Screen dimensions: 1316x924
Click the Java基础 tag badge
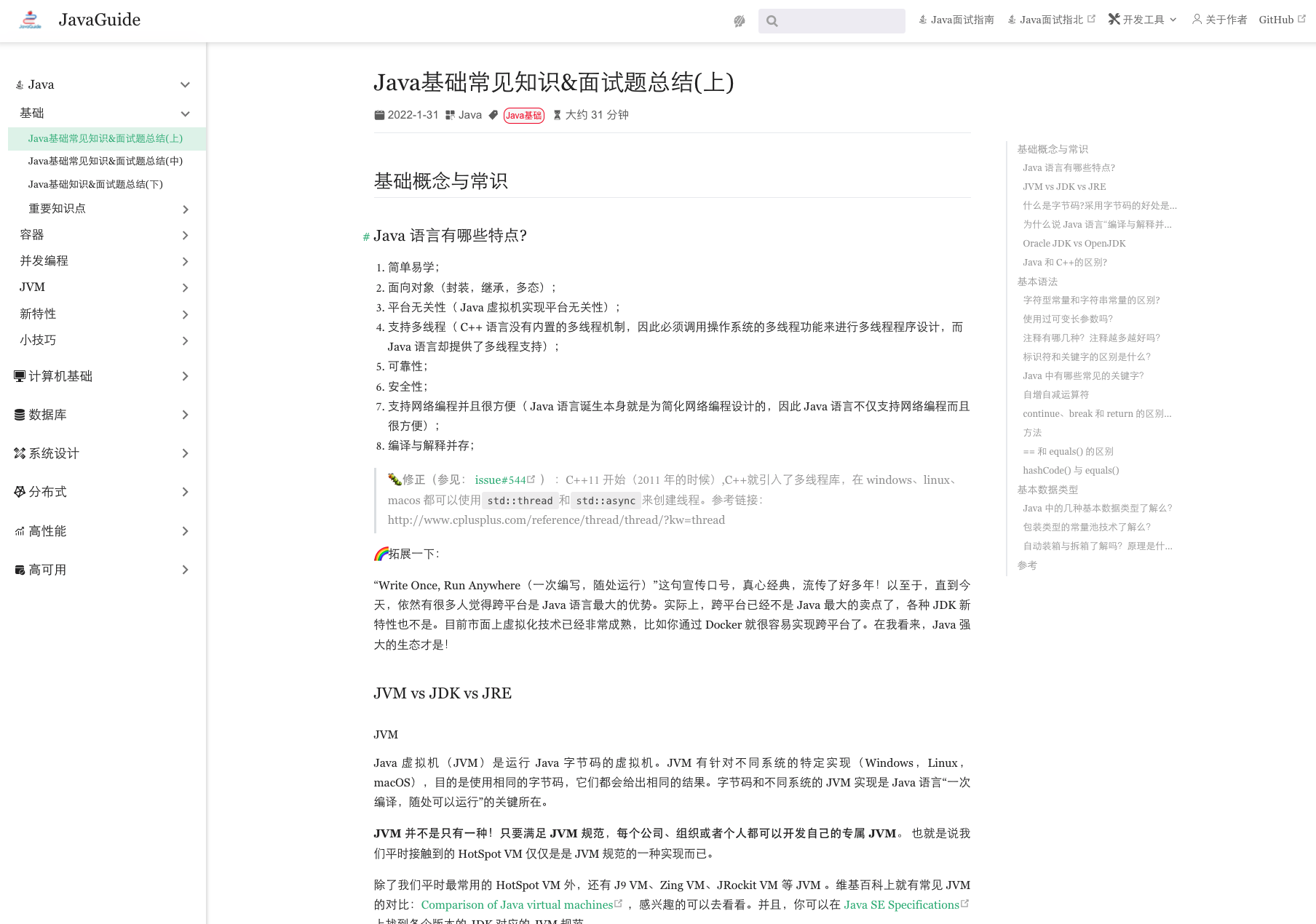523,115
